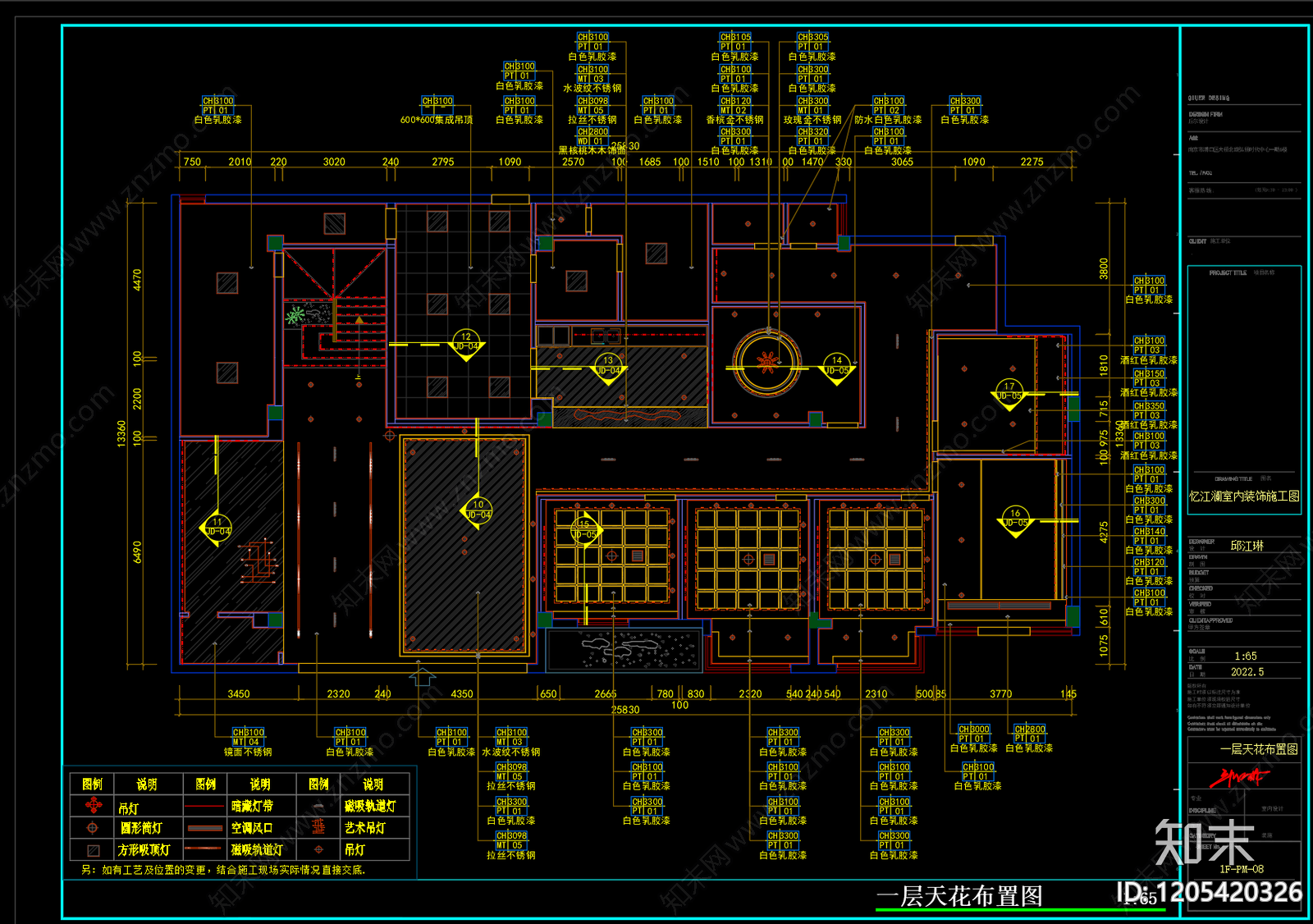Viewport: 1313px width, 924px height.
Task: Click the red 暗藏灯带 line sample in legend
Action: tap(205, 807)
